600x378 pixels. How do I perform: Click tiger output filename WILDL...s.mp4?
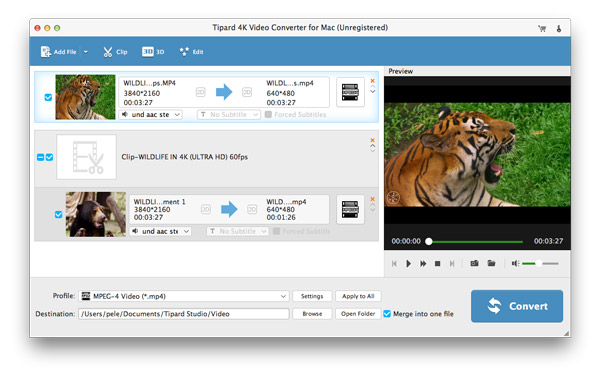[290, 83]
